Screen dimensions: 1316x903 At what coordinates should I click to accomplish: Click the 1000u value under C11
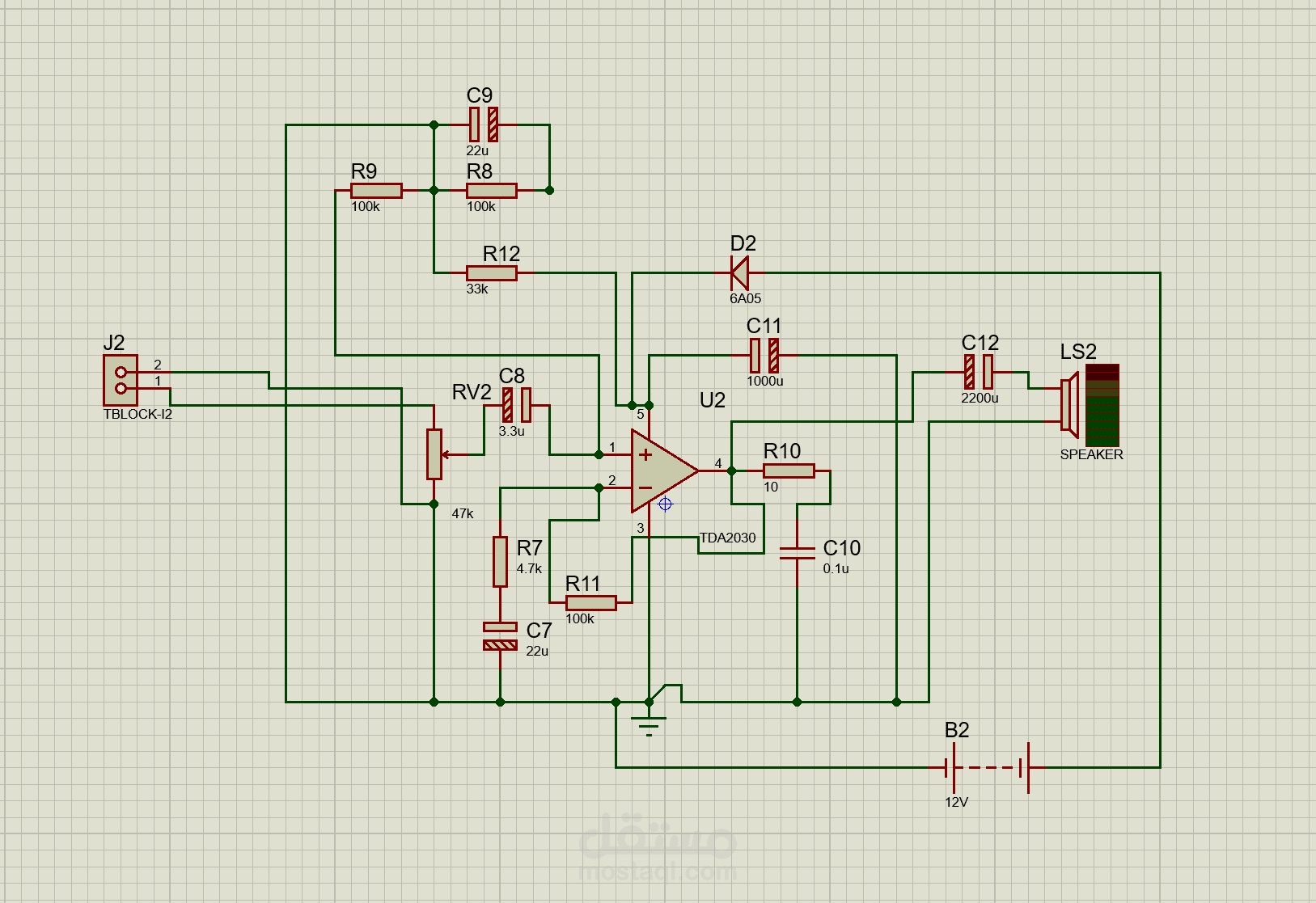(x=765, y=381)
